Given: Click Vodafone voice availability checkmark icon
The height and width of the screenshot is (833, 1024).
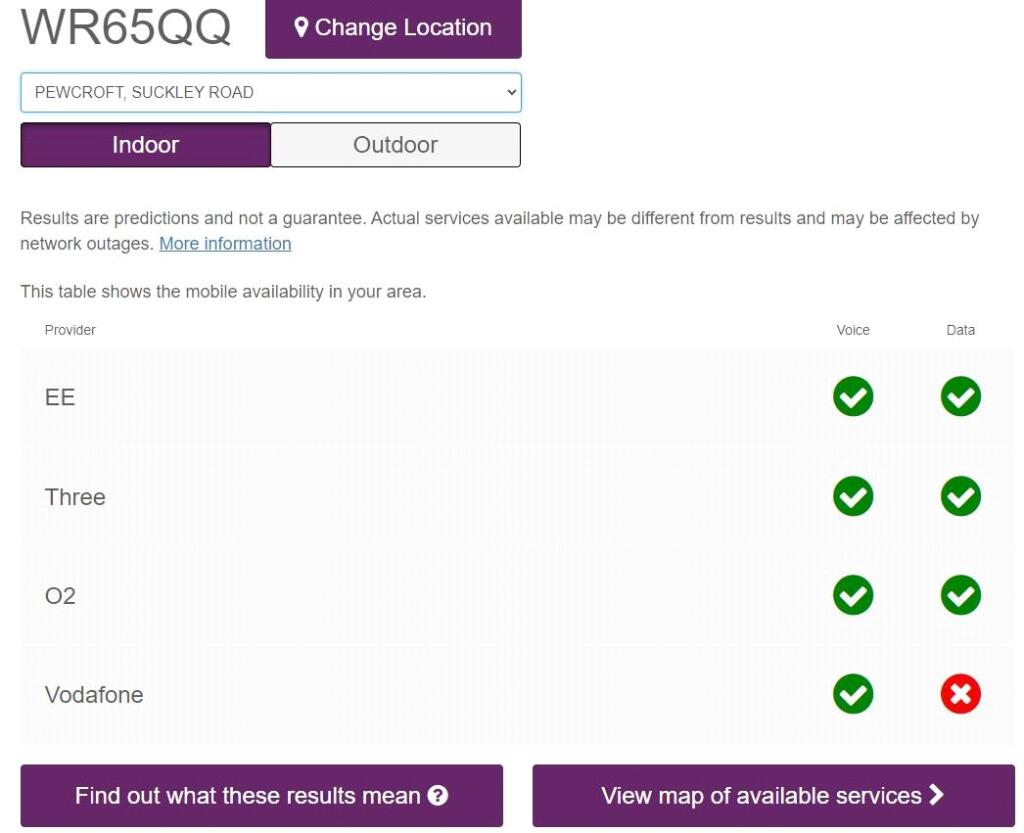Looking at the screenshot, I should coord(852,695).
